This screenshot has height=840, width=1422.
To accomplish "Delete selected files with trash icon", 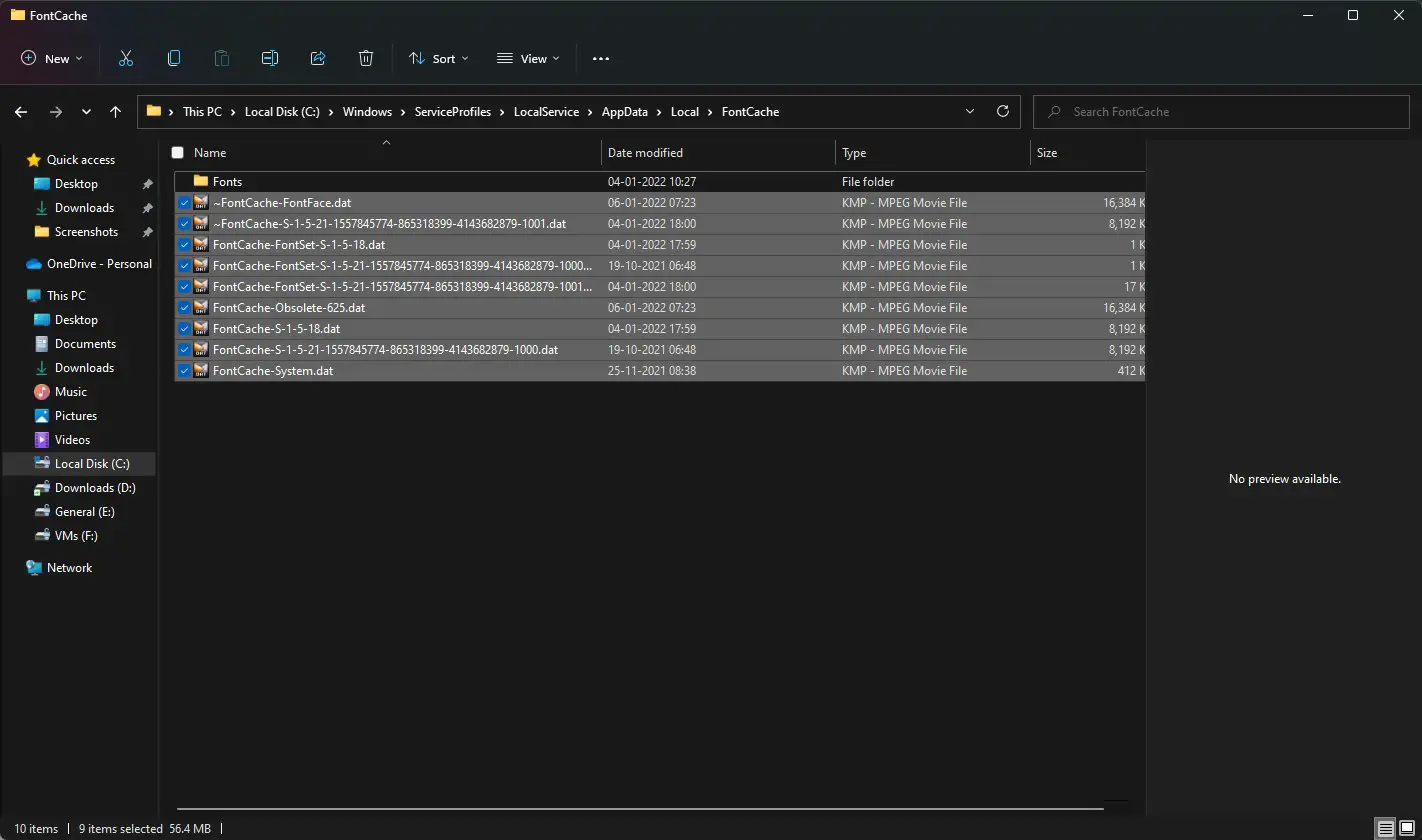I will click(366, 59).
